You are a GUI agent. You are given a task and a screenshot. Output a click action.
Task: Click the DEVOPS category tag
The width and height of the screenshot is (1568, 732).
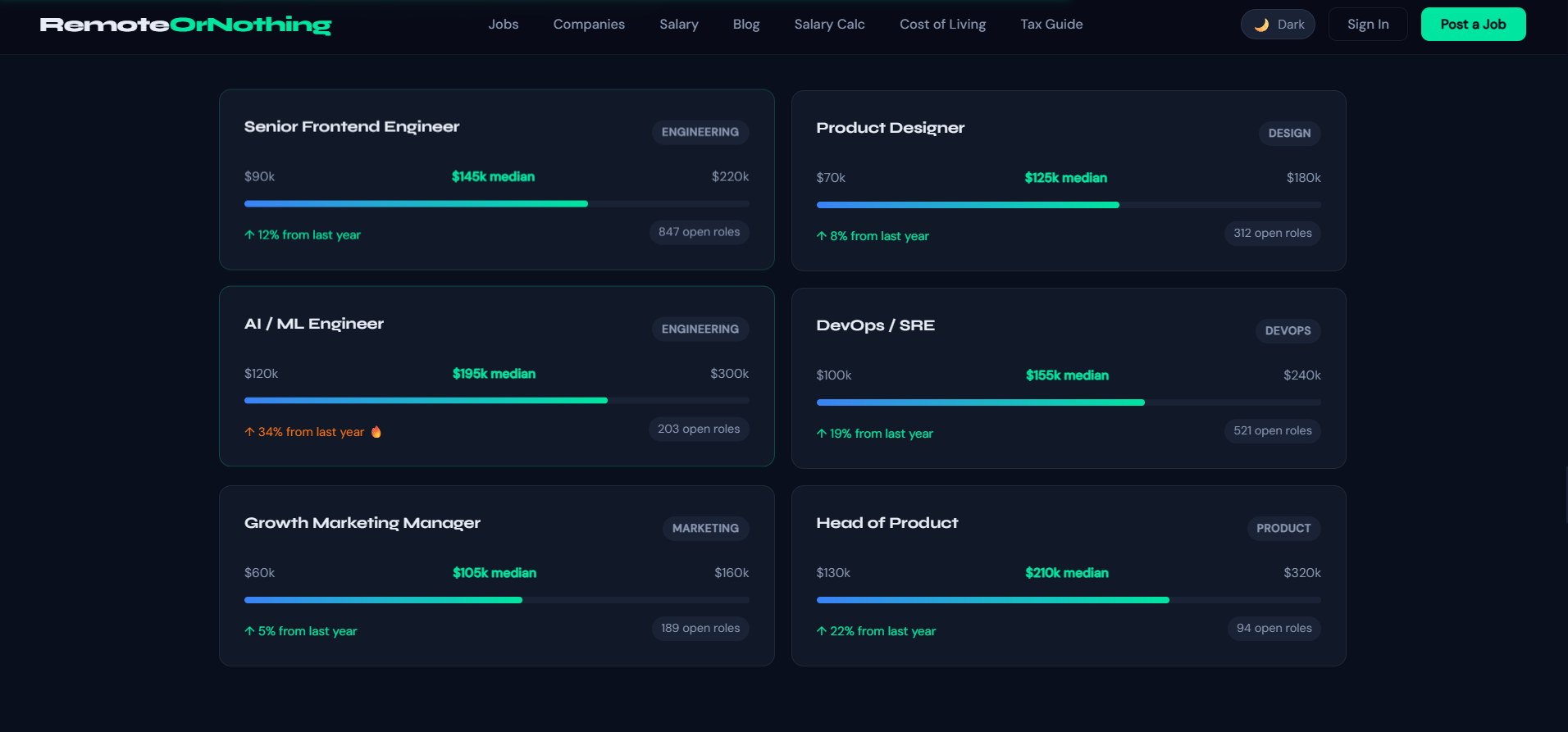[1288, 331]
